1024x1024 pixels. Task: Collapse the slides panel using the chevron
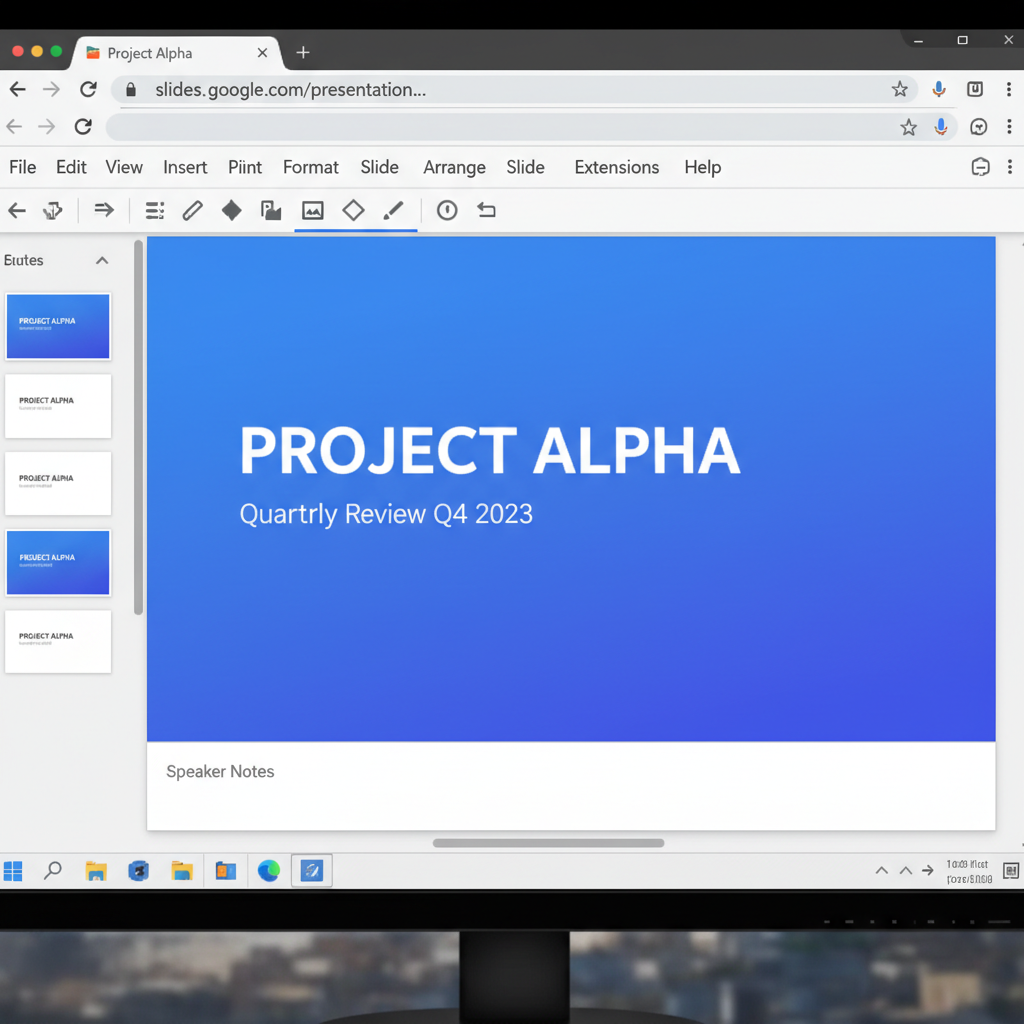coord(101,259)
